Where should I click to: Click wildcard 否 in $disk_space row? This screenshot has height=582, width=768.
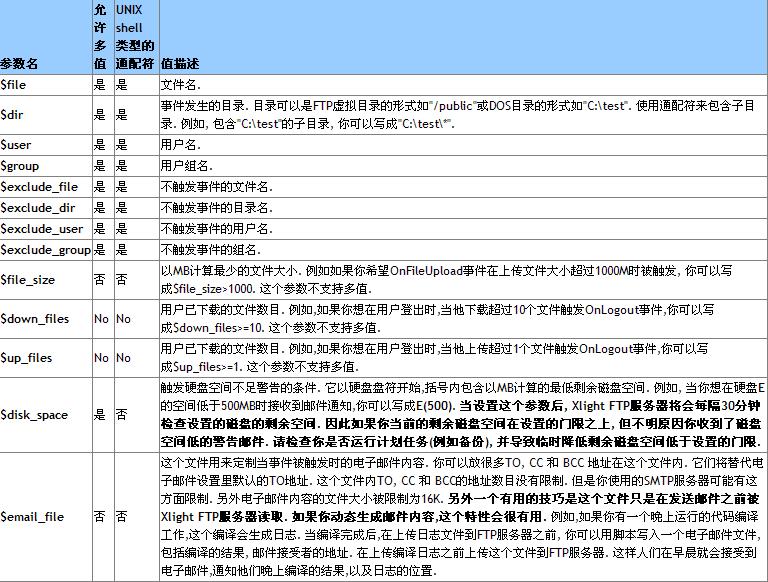pos(121,414)
